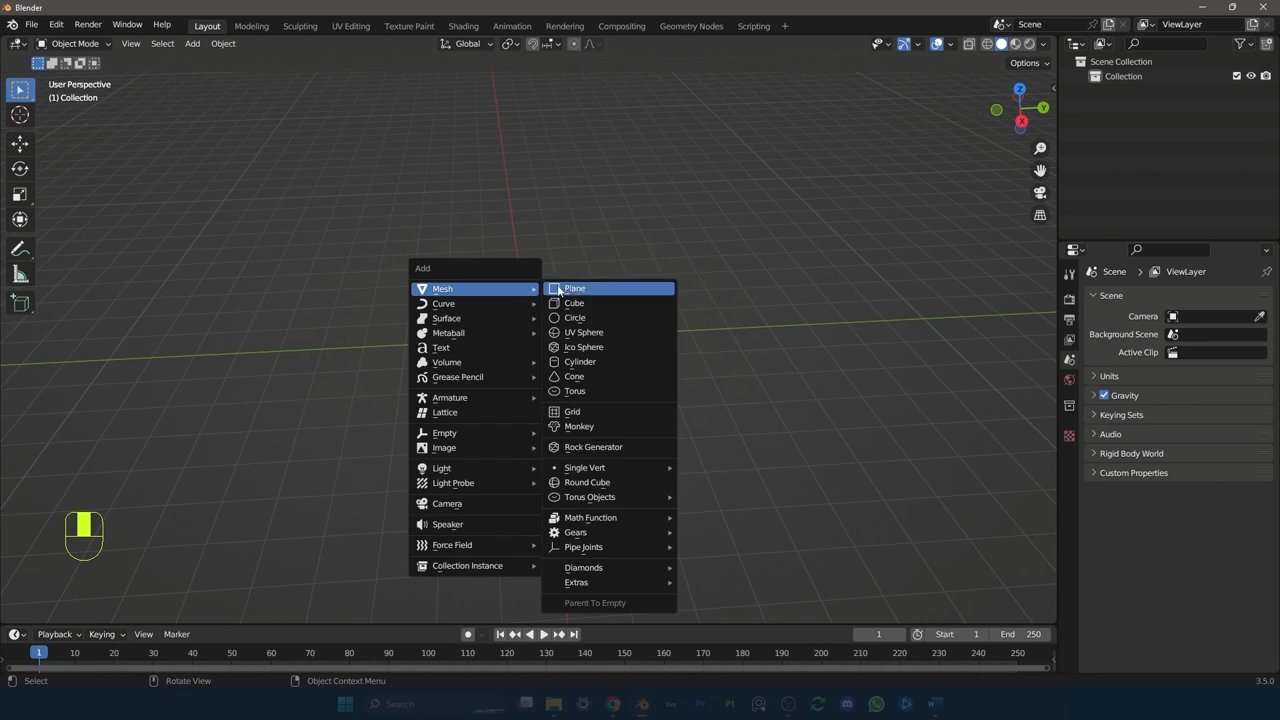Viewport: 1280px width, 720px height.
Task: Click frame 100 on the timeline
Action: pyautogui.click(x=428, y=653)
